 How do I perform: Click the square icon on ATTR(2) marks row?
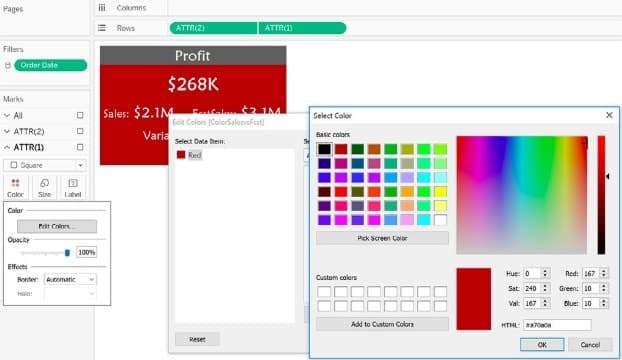80,131
